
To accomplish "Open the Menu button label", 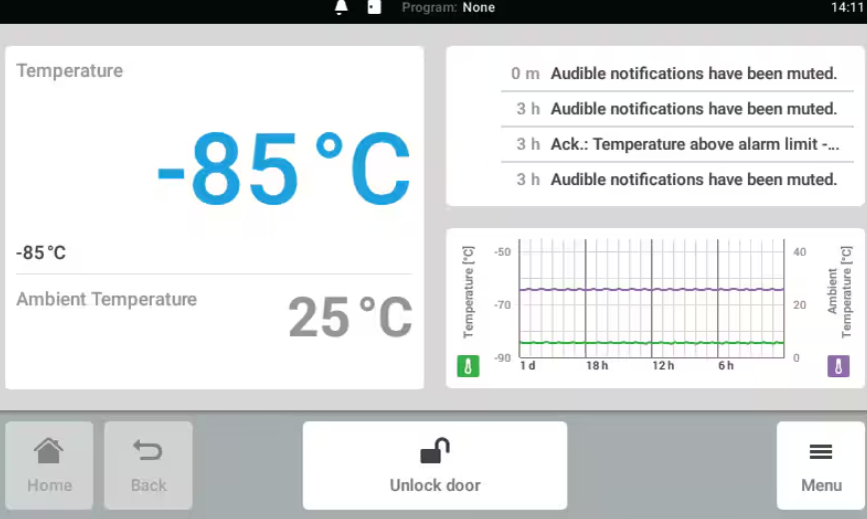I will coord(821,485).
